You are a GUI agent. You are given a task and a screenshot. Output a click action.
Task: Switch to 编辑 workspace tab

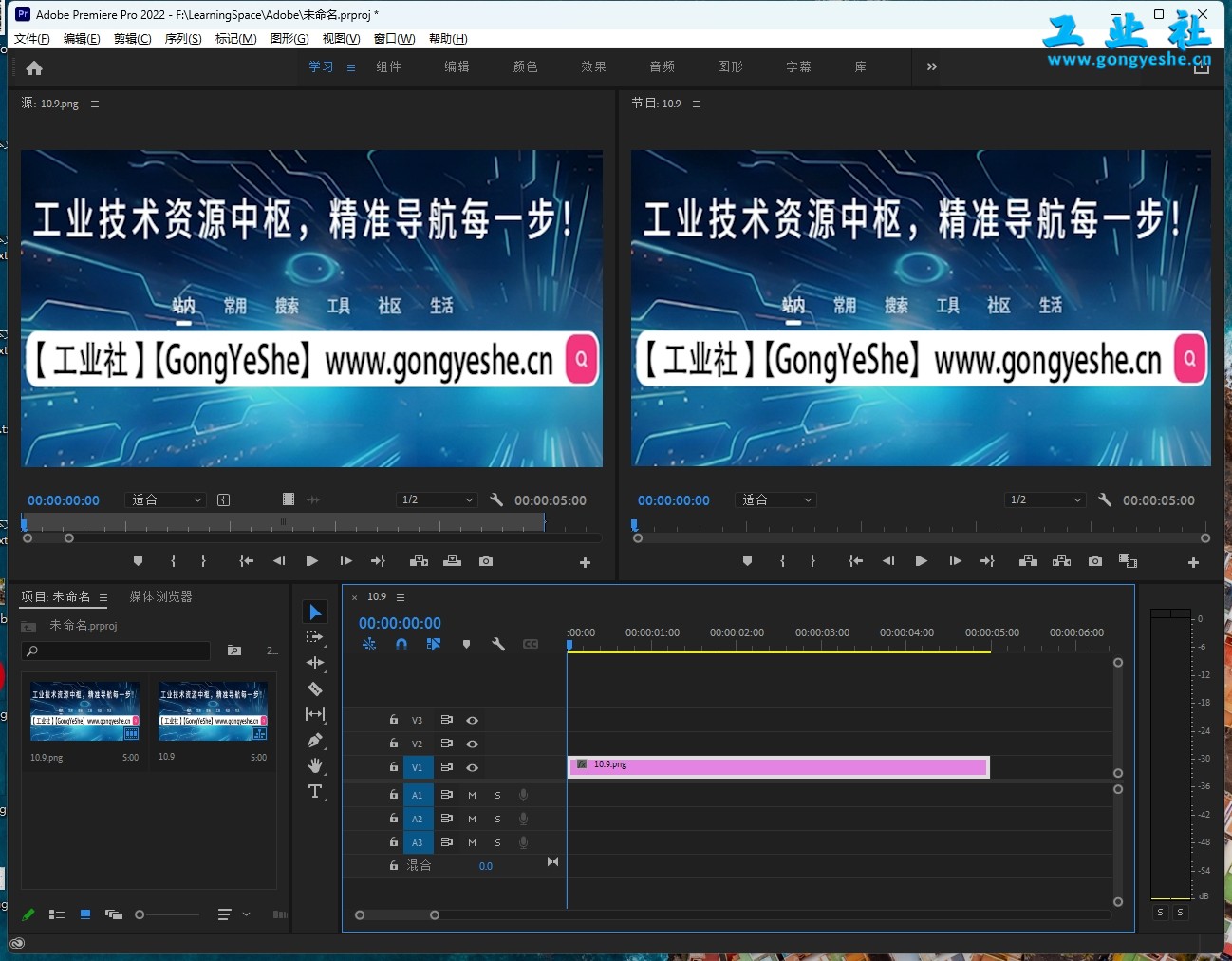(457, 66)
